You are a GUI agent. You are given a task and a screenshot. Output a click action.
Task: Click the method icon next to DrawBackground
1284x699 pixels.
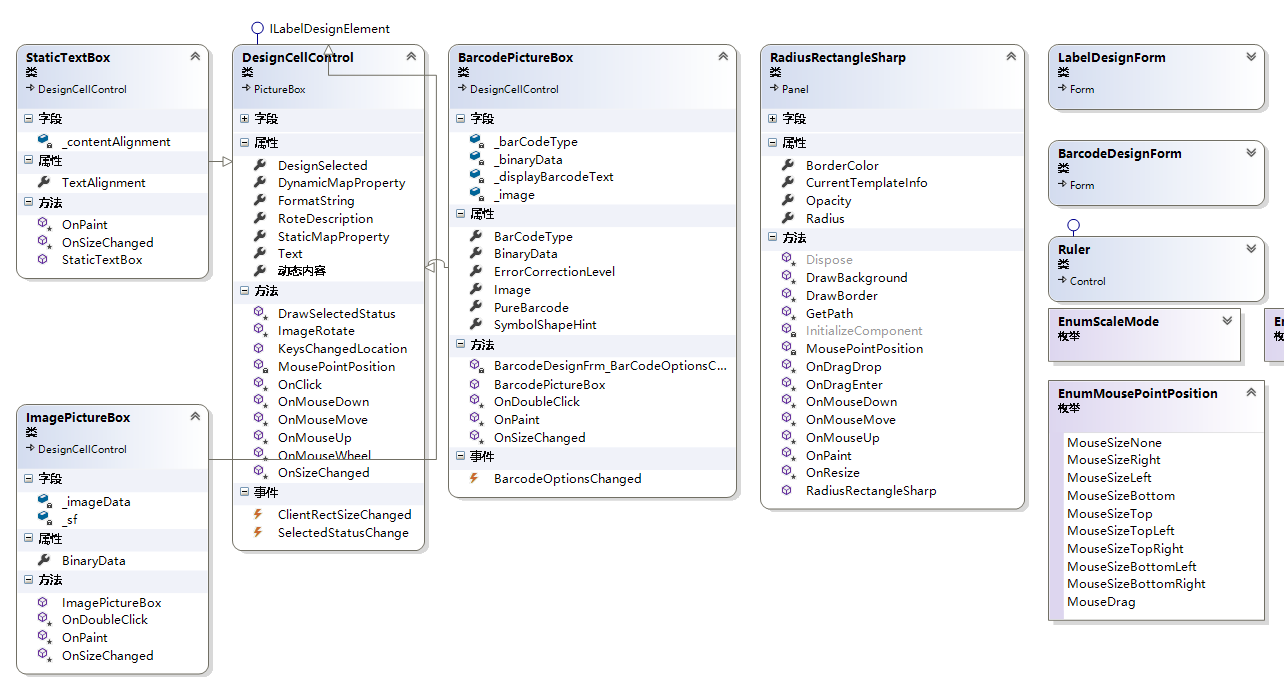(788, 277)
